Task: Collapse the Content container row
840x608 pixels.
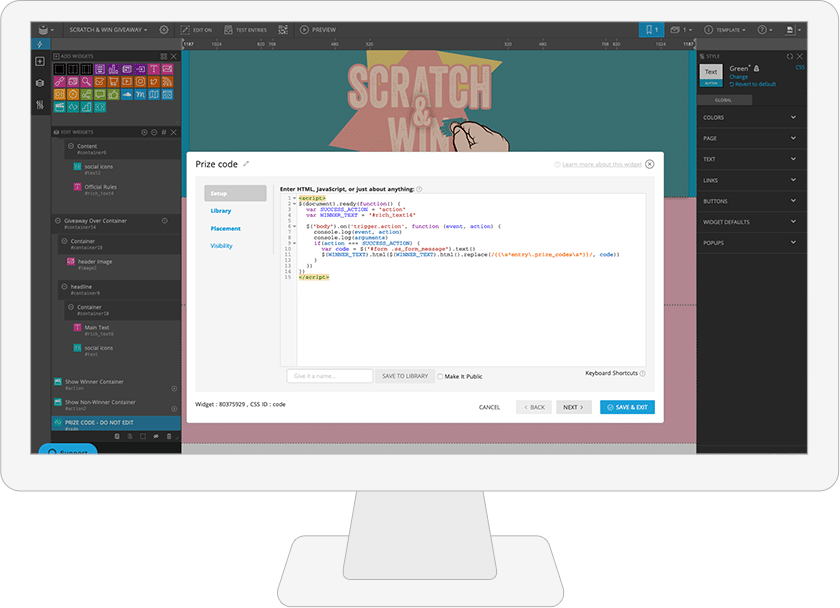Action: coord(71,146)
